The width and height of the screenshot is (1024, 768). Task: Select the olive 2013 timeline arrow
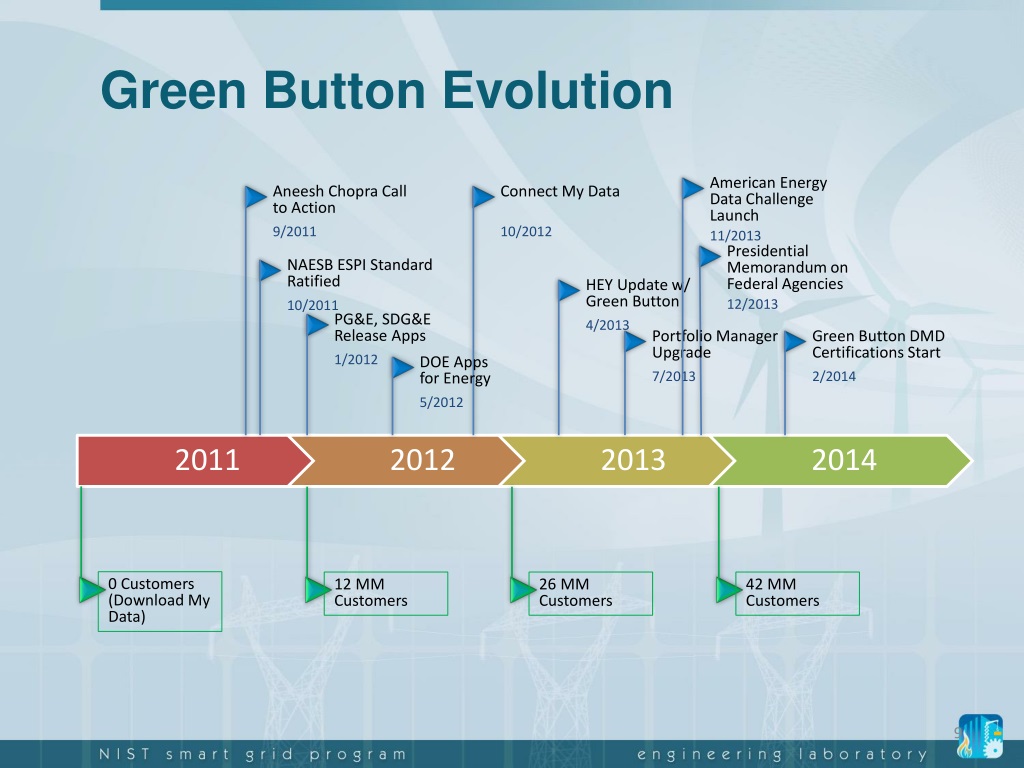[617, 460]
